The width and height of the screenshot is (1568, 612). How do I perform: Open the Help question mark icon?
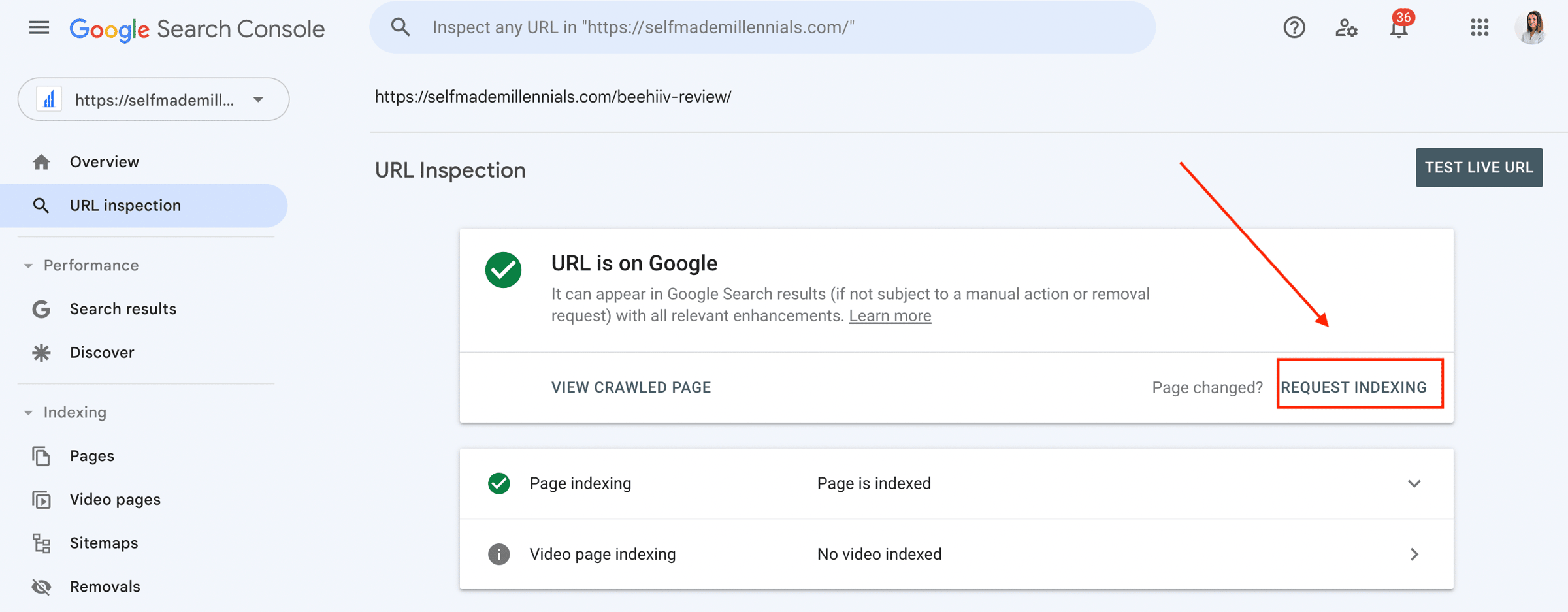(1294, 27)
